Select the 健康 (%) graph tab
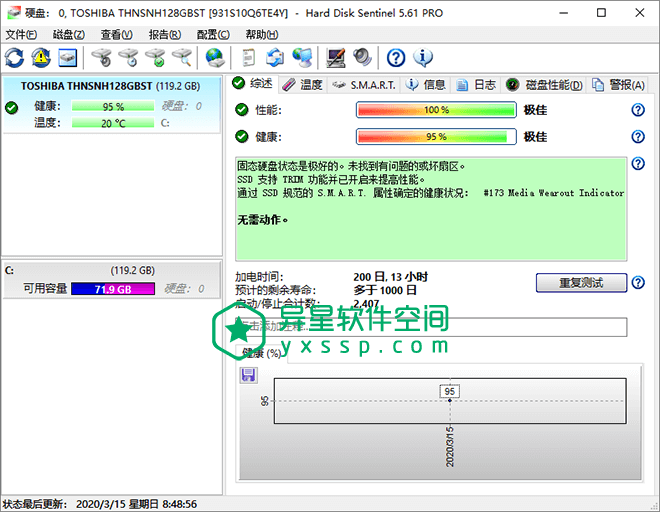The image size is (660, 512). [261, 353]
